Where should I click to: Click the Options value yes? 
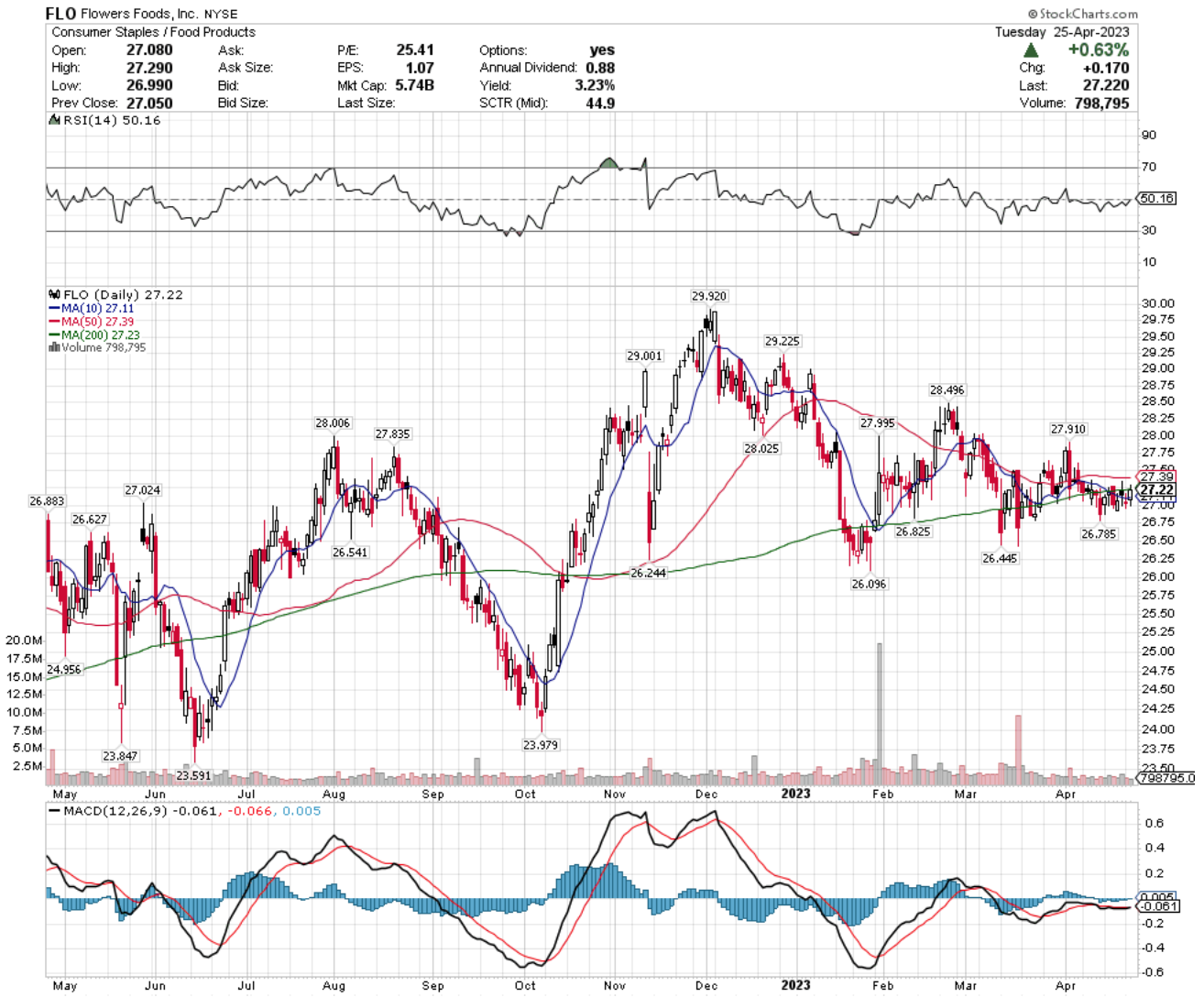click(x=602, y=50)
